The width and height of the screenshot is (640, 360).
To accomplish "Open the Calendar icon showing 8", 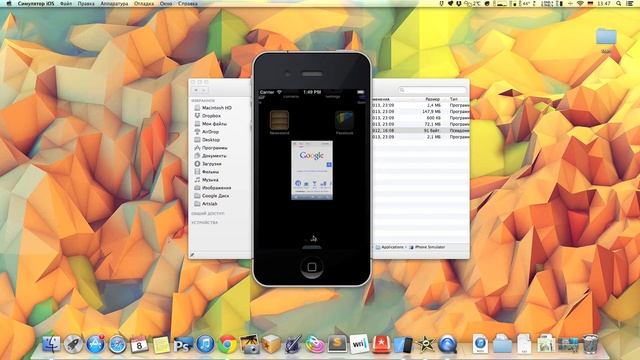I will point(139,344).
